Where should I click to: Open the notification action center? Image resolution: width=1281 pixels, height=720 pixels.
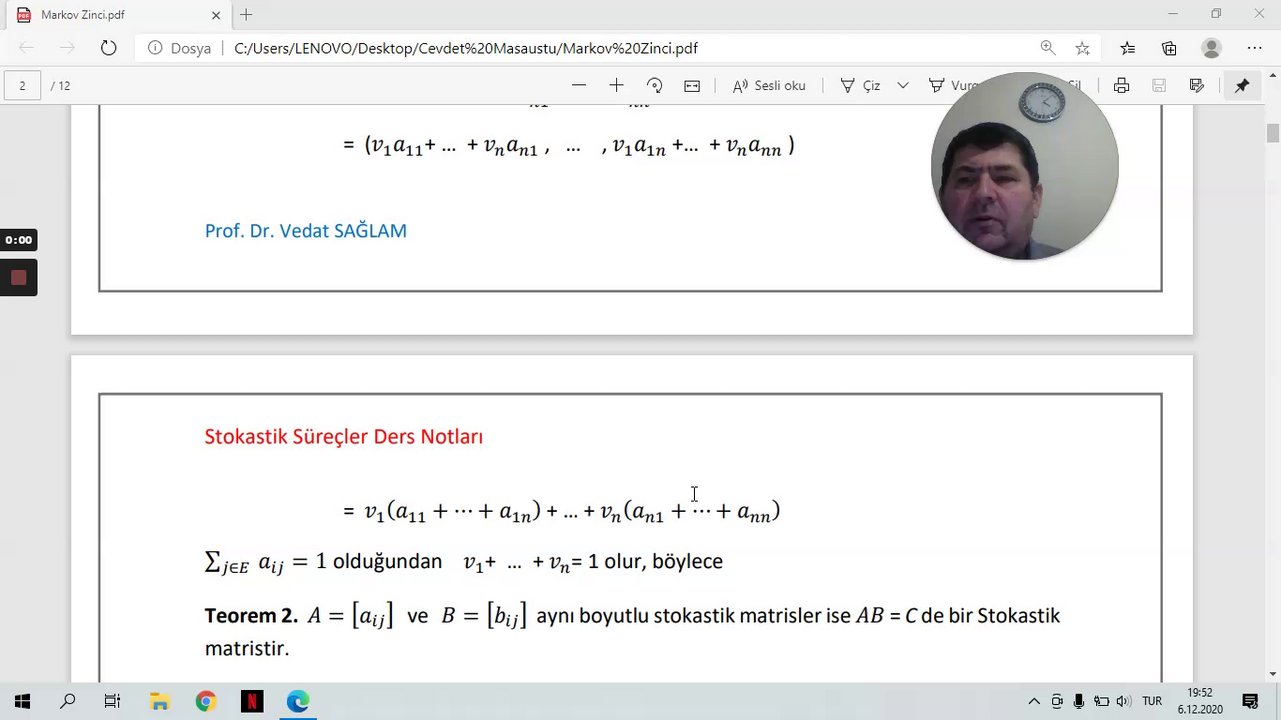[1250, 701]
